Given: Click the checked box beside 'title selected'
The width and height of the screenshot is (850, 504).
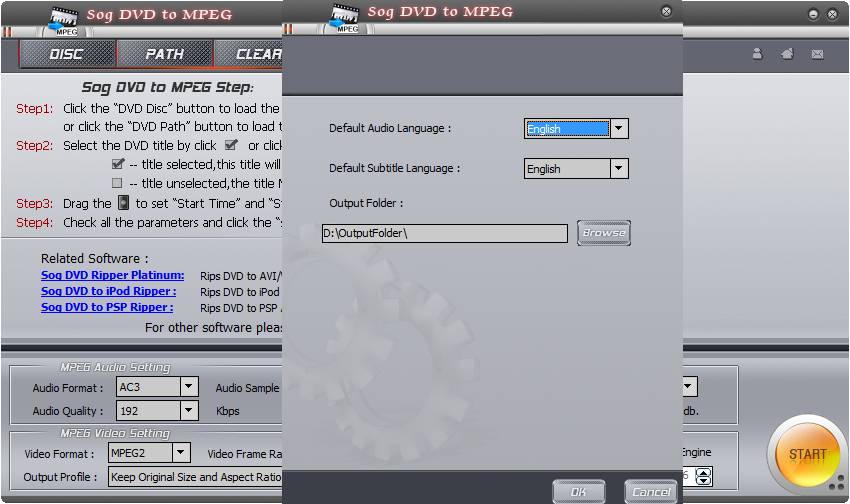Looking at the screenshot, I should [x=118, y=163].
